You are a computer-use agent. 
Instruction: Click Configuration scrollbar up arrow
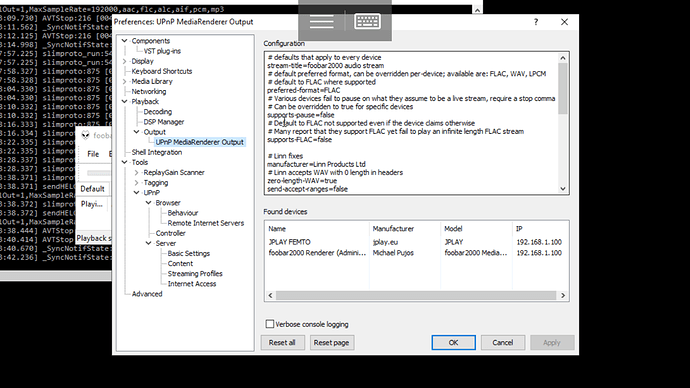click(x=563, y=58)
